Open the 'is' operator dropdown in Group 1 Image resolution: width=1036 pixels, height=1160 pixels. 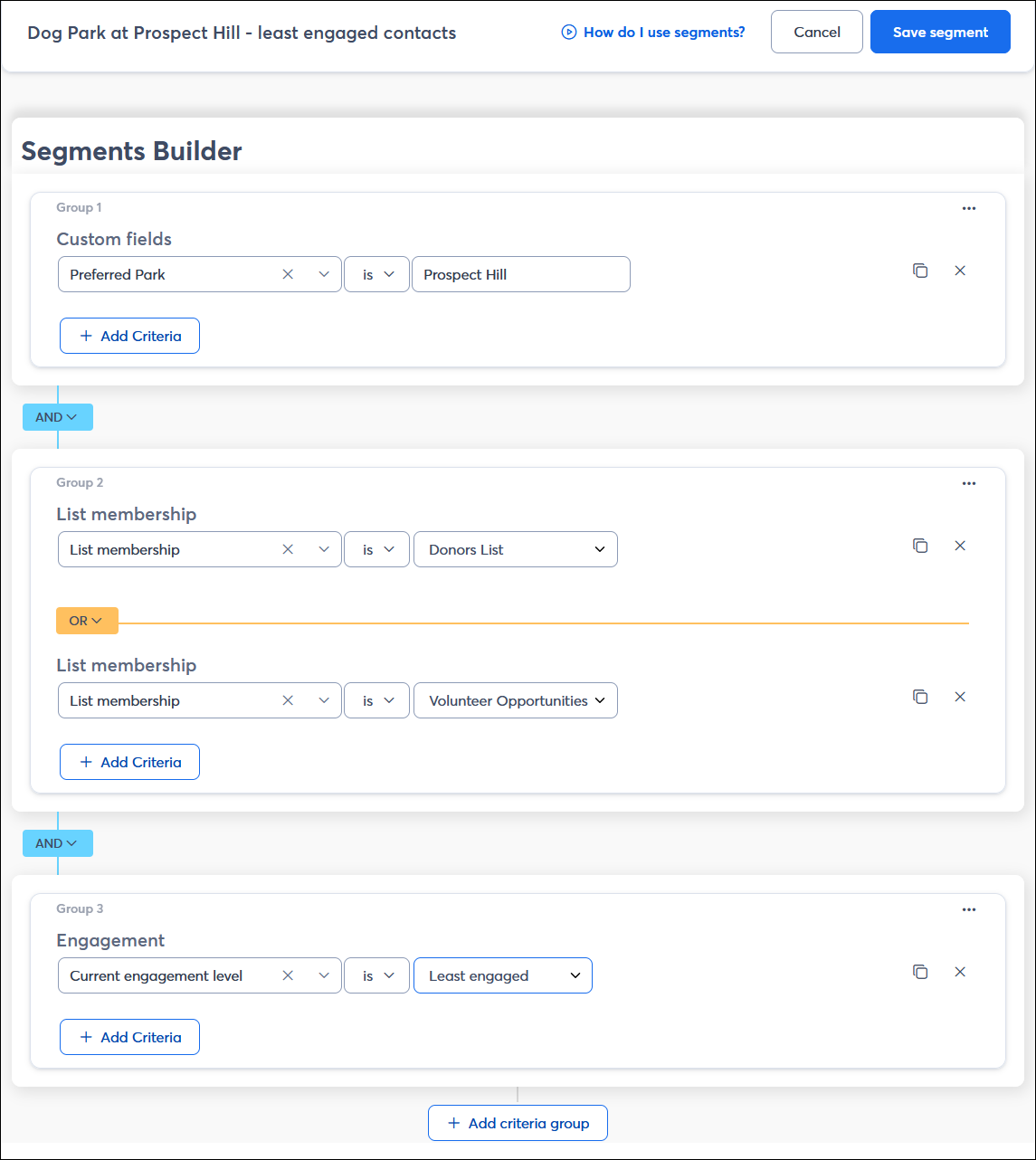[x=376, y=274]
